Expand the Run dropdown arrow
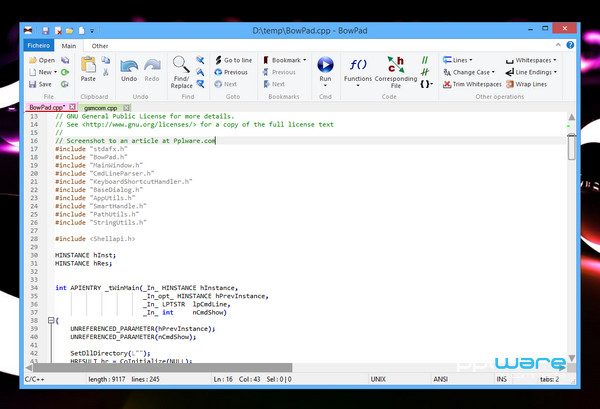This screenshot has width=600, height=409. [x=325, y=85]
